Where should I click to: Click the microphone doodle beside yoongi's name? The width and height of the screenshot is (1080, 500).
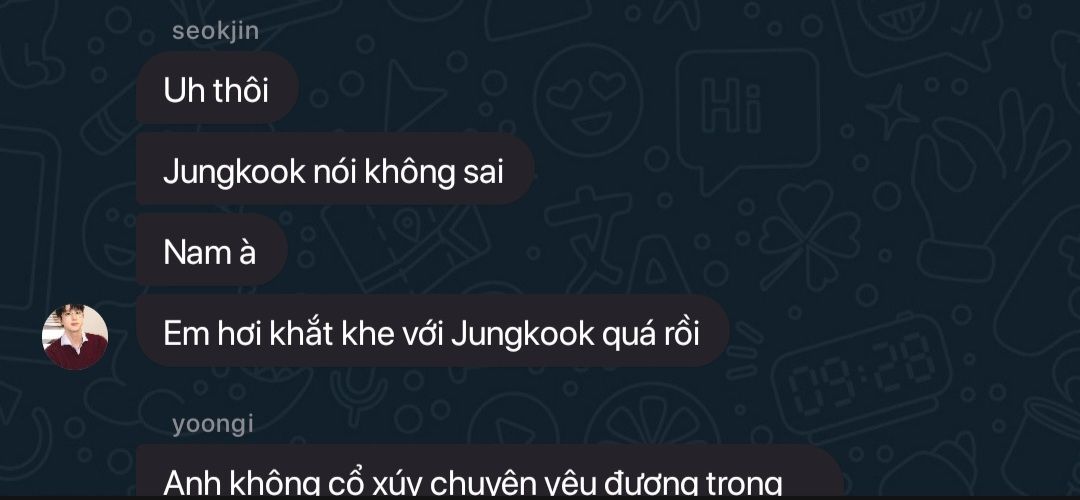tap(358, 396)
